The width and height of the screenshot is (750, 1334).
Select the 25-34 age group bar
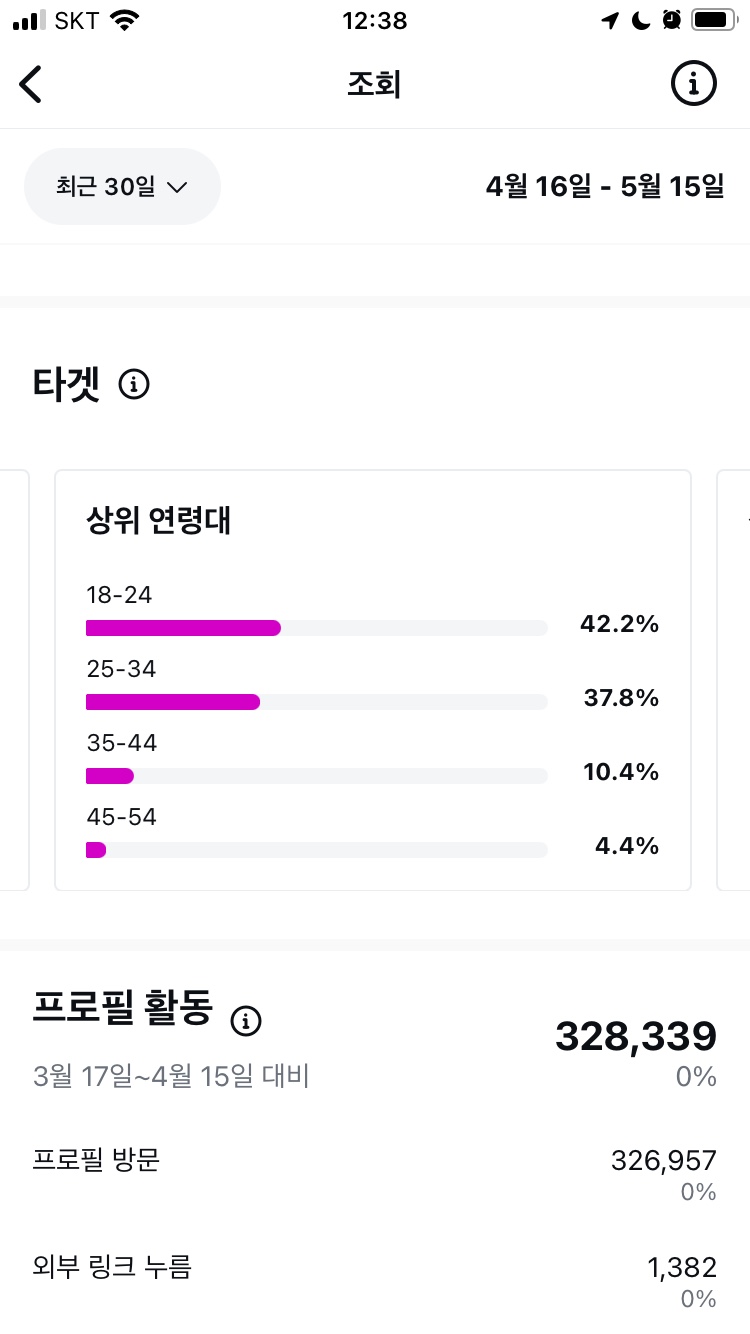pos(317,702)
